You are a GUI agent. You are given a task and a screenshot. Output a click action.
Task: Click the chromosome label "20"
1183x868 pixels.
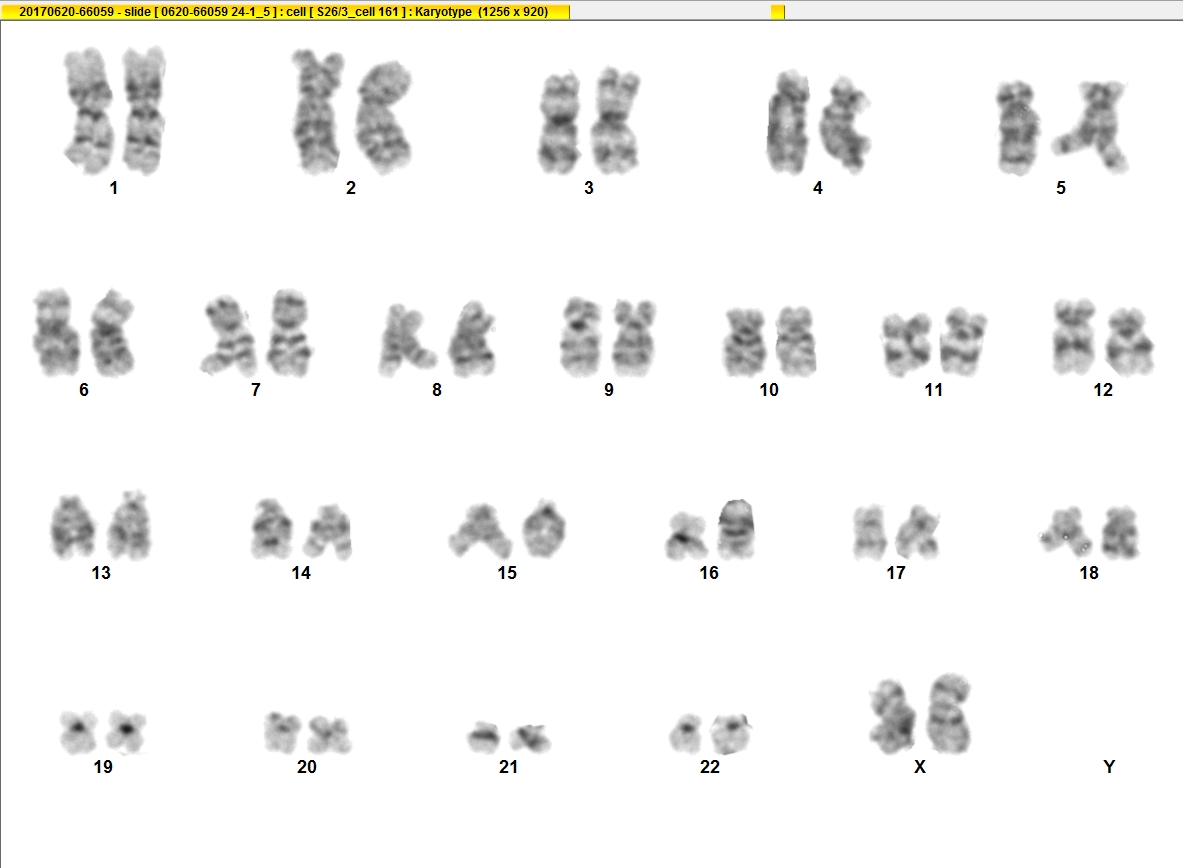[306, 768]
